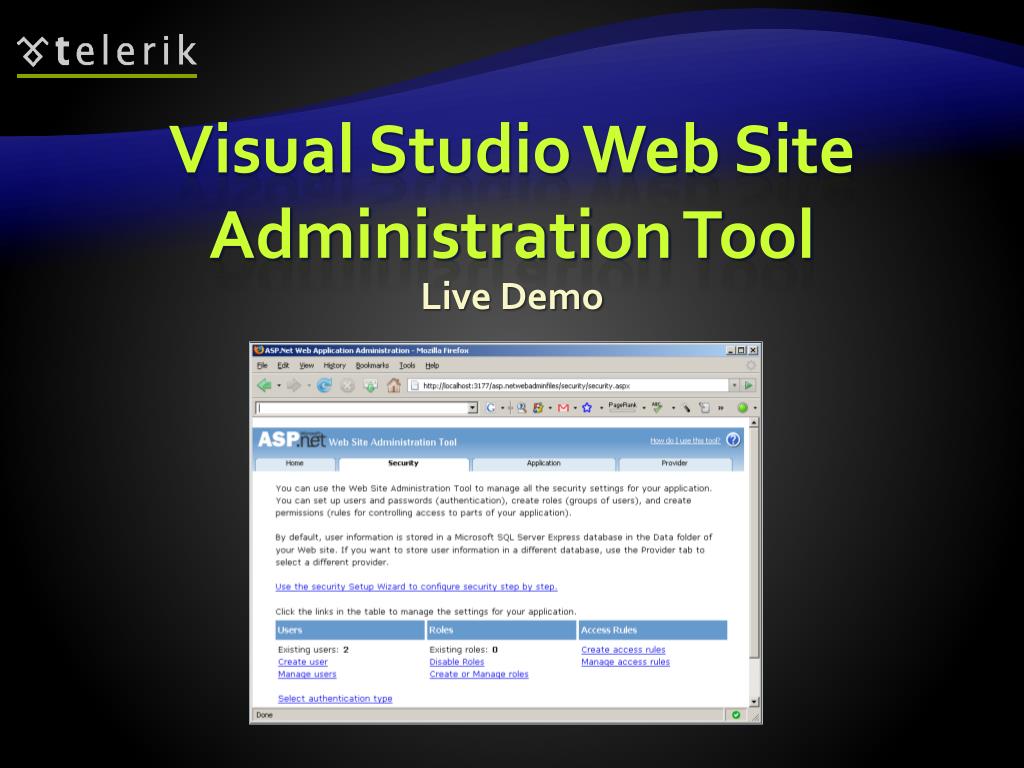Click the AutoFill form icon in Google toolbar
This screenshot has height=768, width=1024.
[x=704, y=408]
